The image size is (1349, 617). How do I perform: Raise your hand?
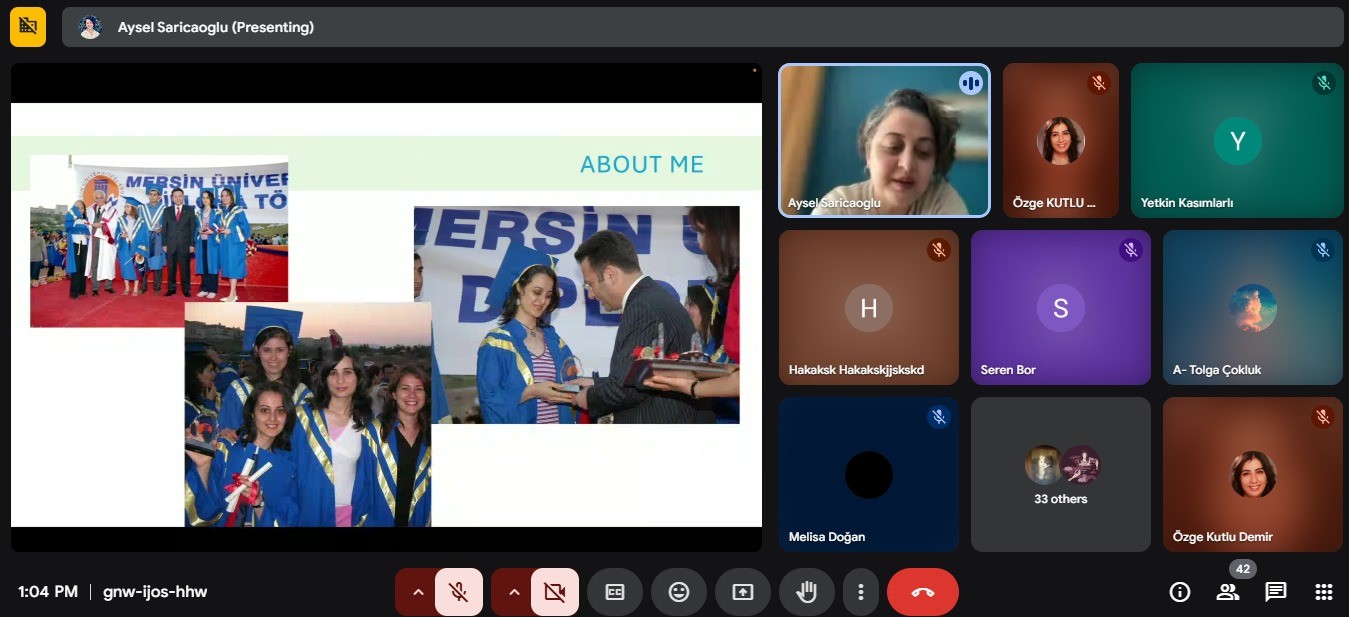coord(806,592)
